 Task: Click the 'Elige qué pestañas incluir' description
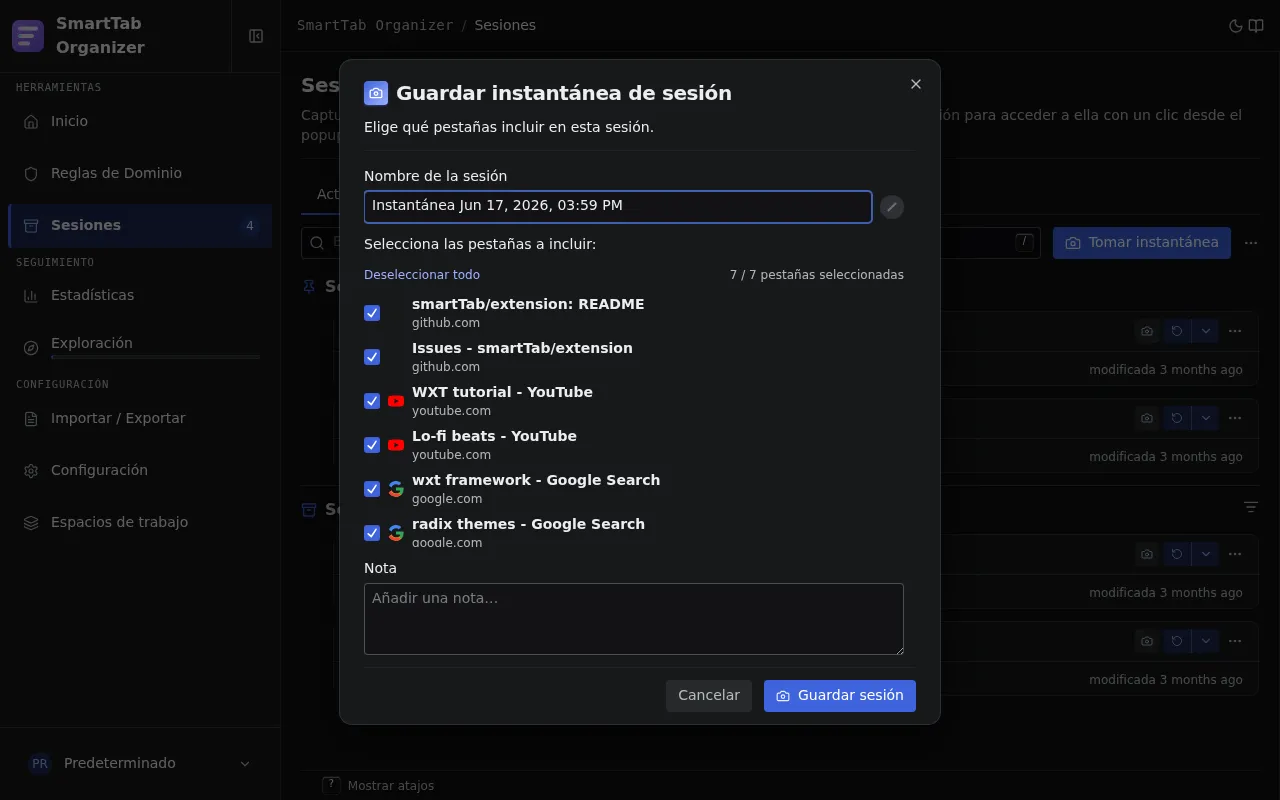[509, 127]
